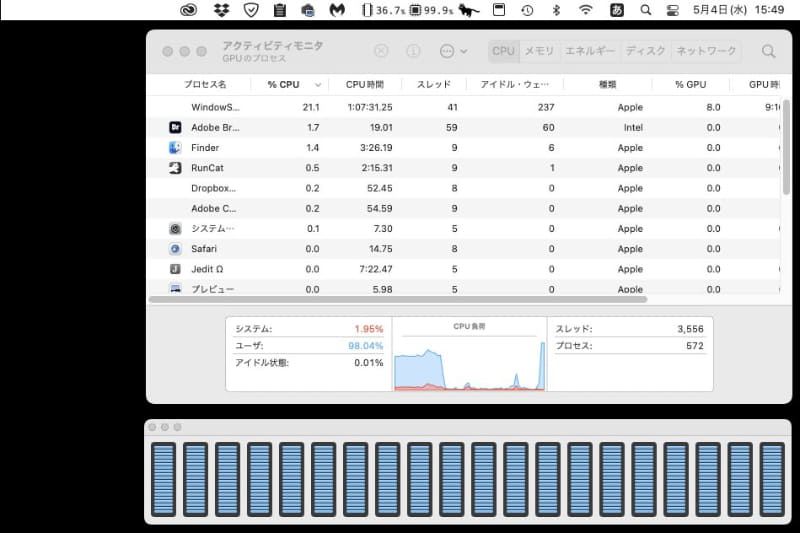Open Control Center
The height and width of the screenshot is (533, 800).
tap(673, 10)
